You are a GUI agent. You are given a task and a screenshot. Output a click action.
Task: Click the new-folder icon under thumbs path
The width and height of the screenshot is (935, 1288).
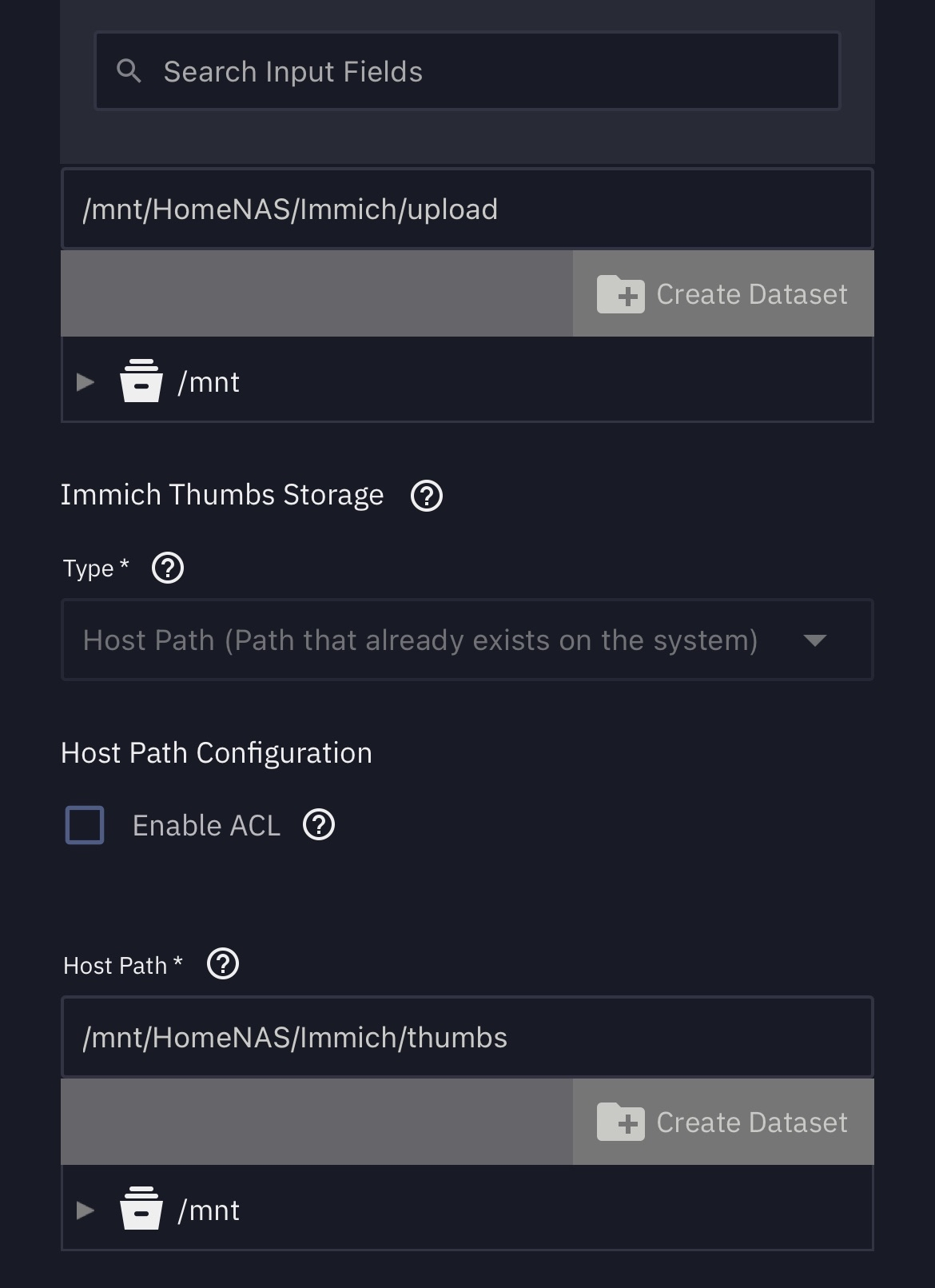tap(621, 1123)
